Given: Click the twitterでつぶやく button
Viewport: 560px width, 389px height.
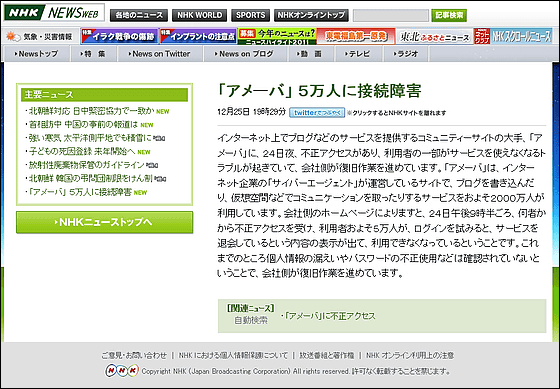Looking at the screenshot, I should (317, 113).
